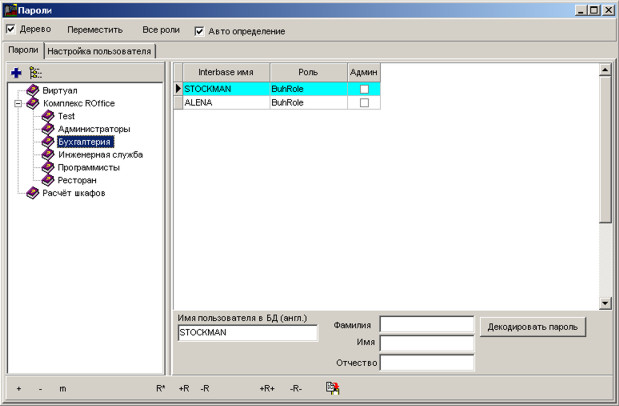
Task: Check the Админ box for STOCKMAN
Action: [364, 89]
